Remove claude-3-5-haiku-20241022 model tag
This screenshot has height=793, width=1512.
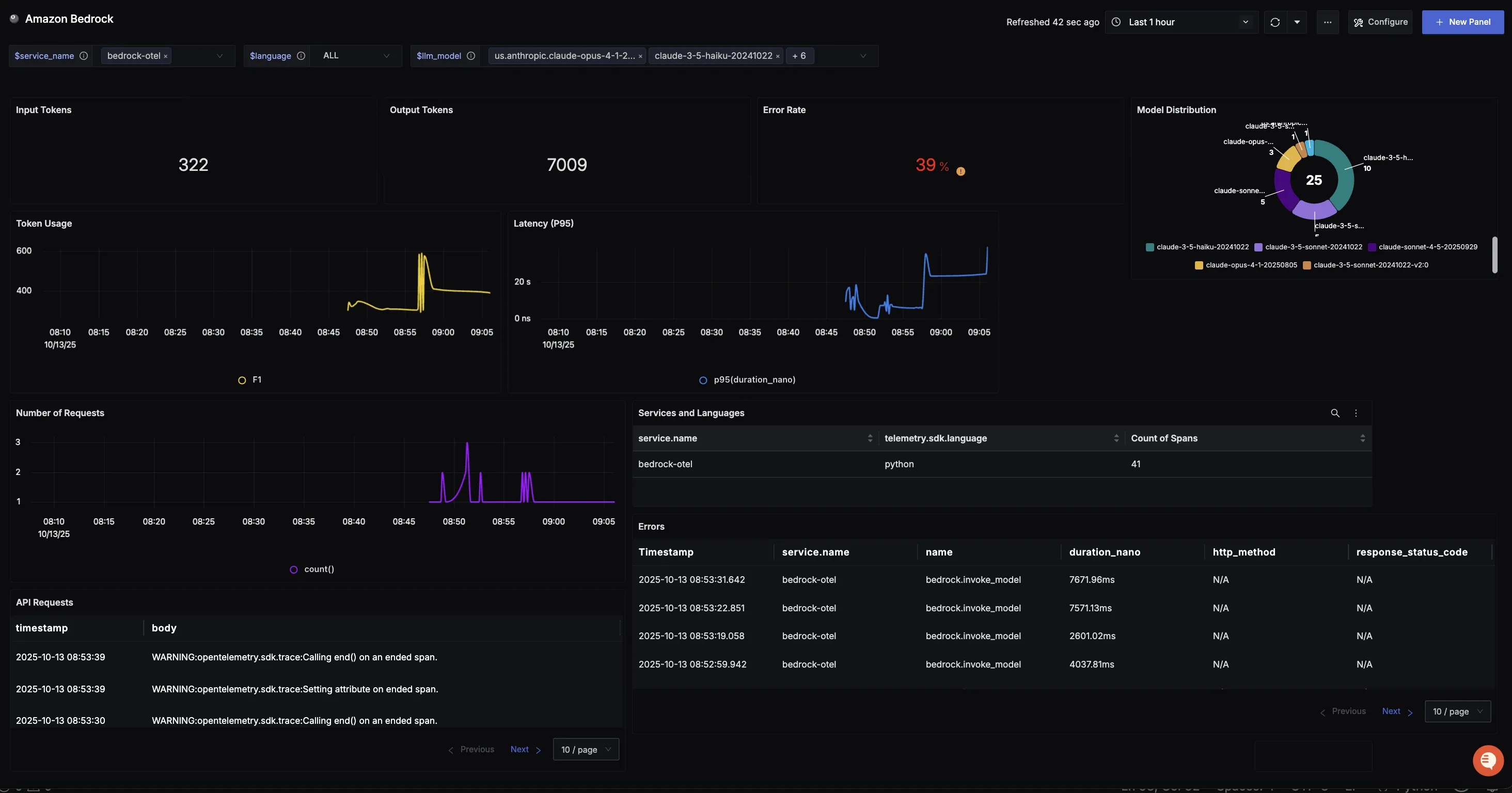pos(778,56)
